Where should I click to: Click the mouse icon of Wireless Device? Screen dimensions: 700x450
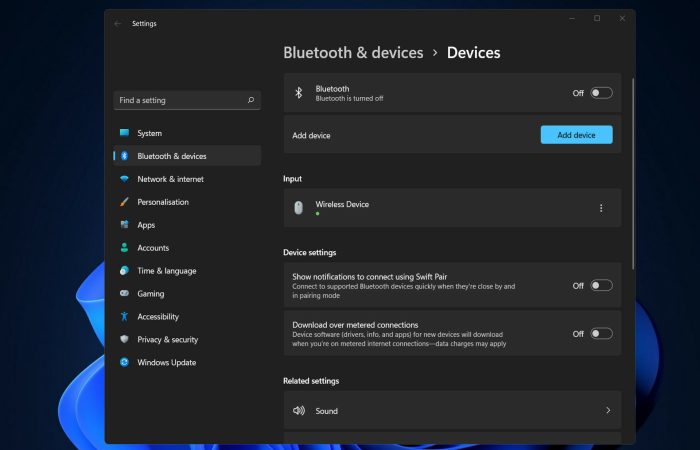[299, 208]
